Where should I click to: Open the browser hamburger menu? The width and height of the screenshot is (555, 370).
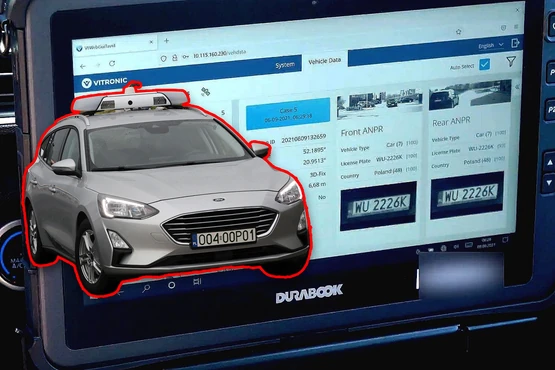click(516, 27)
